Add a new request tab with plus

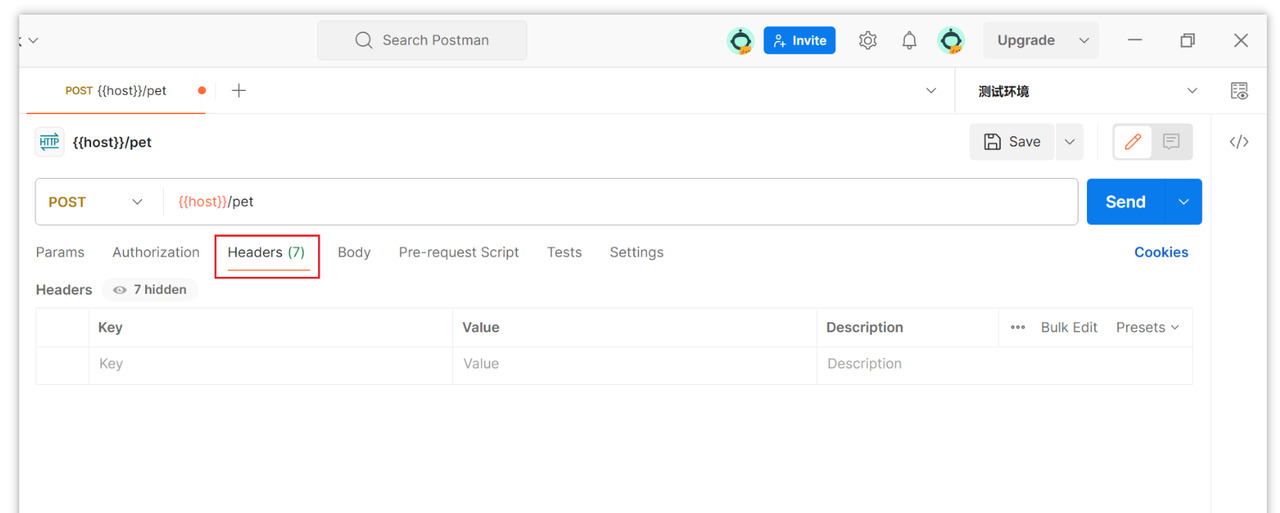click(x=239, y=90)
